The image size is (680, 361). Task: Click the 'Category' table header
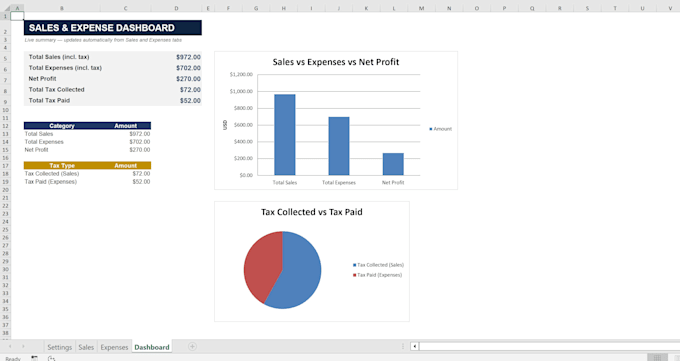pyautogui.click(x=62, y=126)
